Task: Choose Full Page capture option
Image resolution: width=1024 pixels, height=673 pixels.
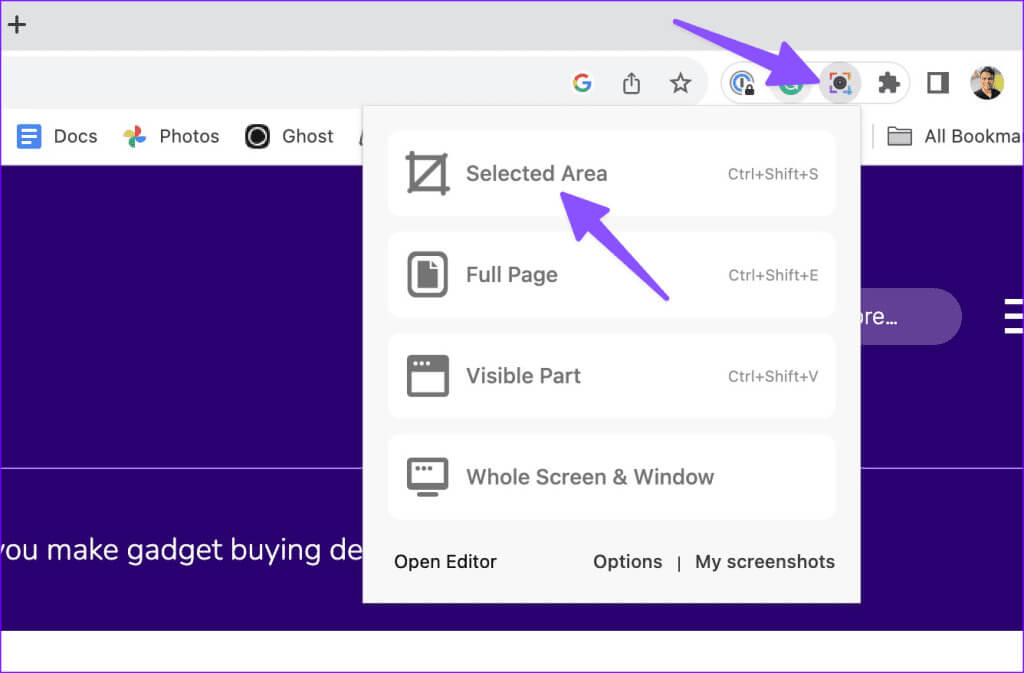Action: coord(611,275)
